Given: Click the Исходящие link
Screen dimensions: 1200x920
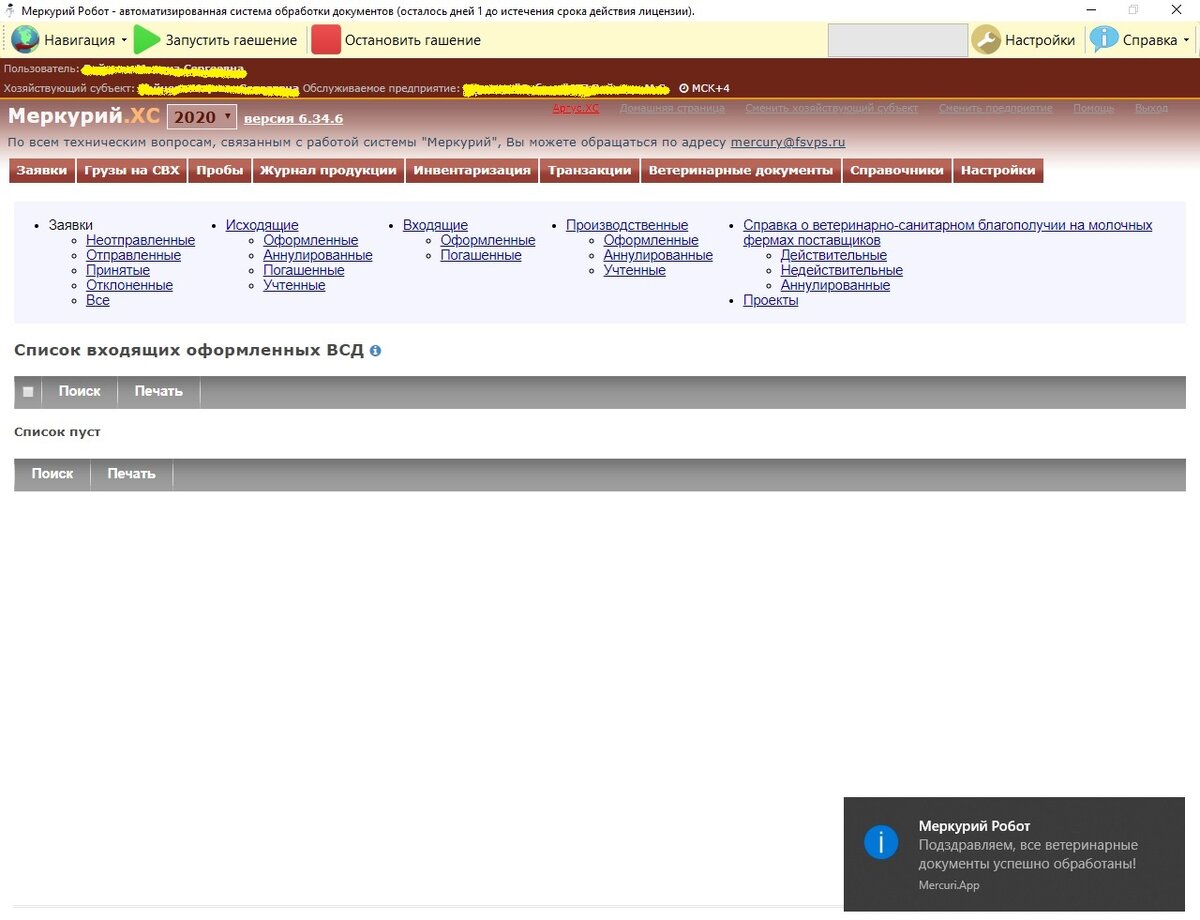Looking at the screenshot, I should click(262, 225).
